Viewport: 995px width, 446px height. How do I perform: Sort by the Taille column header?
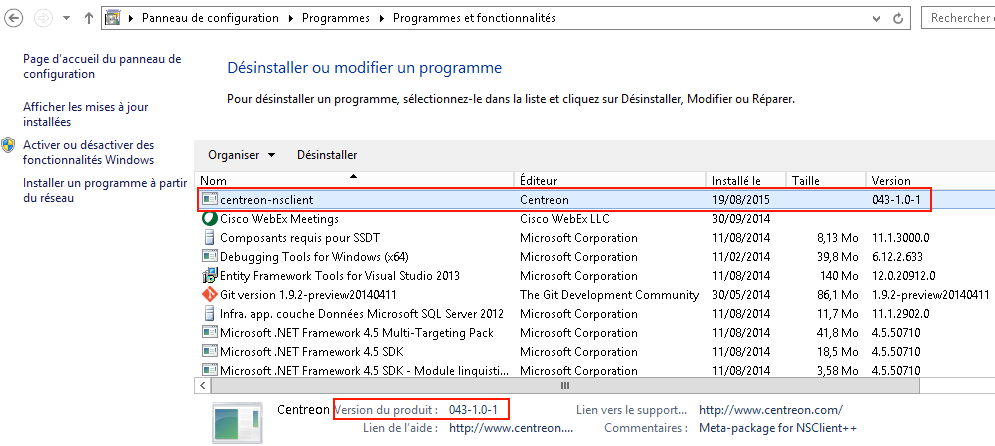[826, 180]
